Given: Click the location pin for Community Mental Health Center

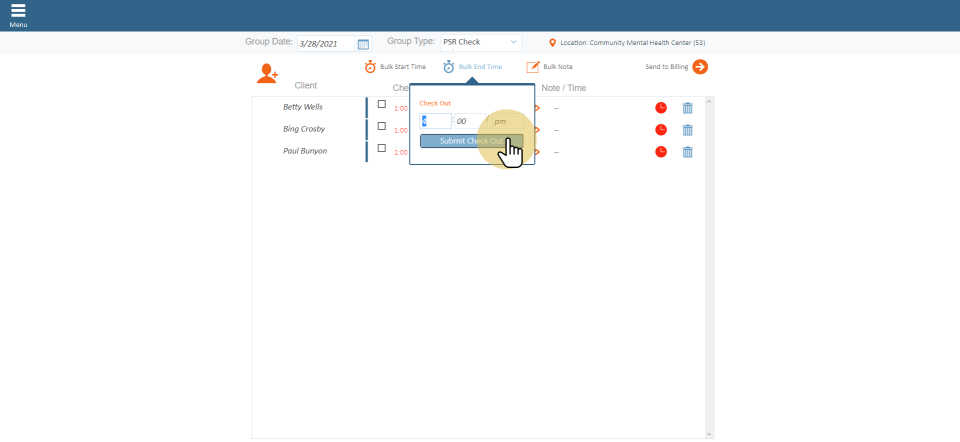Looking at the screenshot, I should pos(552,43).
